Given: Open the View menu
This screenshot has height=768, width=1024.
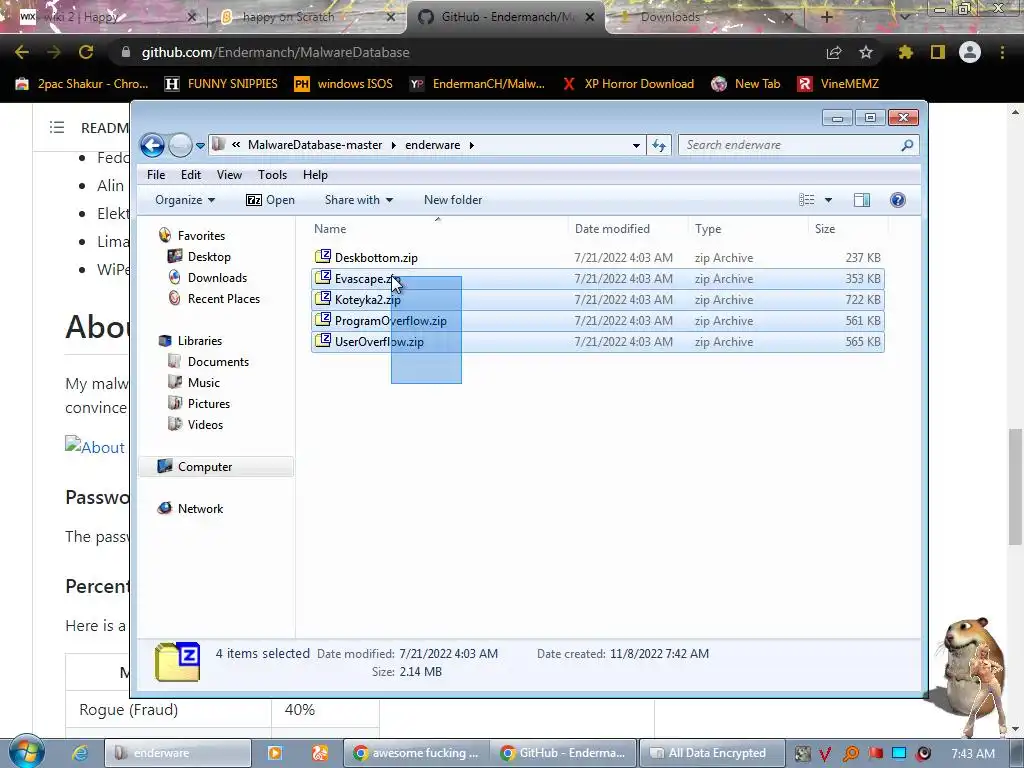Looking at the screenshot, I should (229, 175).
